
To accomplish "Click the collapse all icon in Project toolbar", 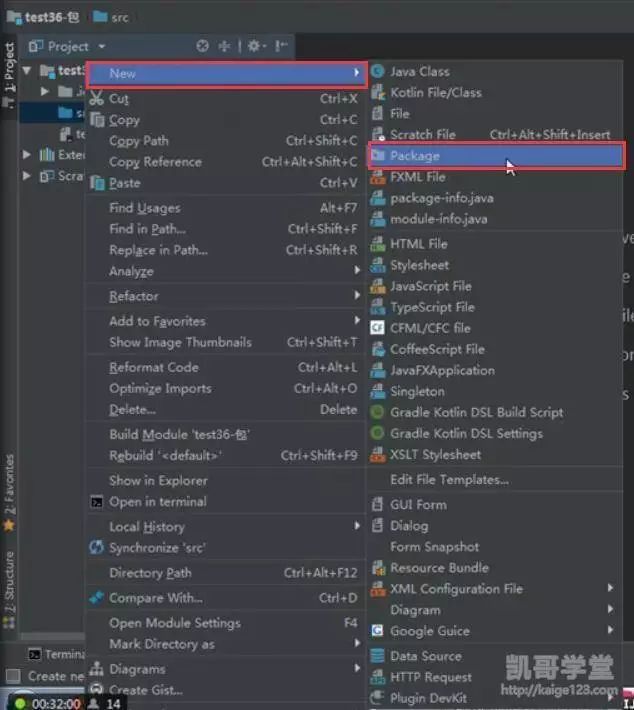I will click(225, 46).
